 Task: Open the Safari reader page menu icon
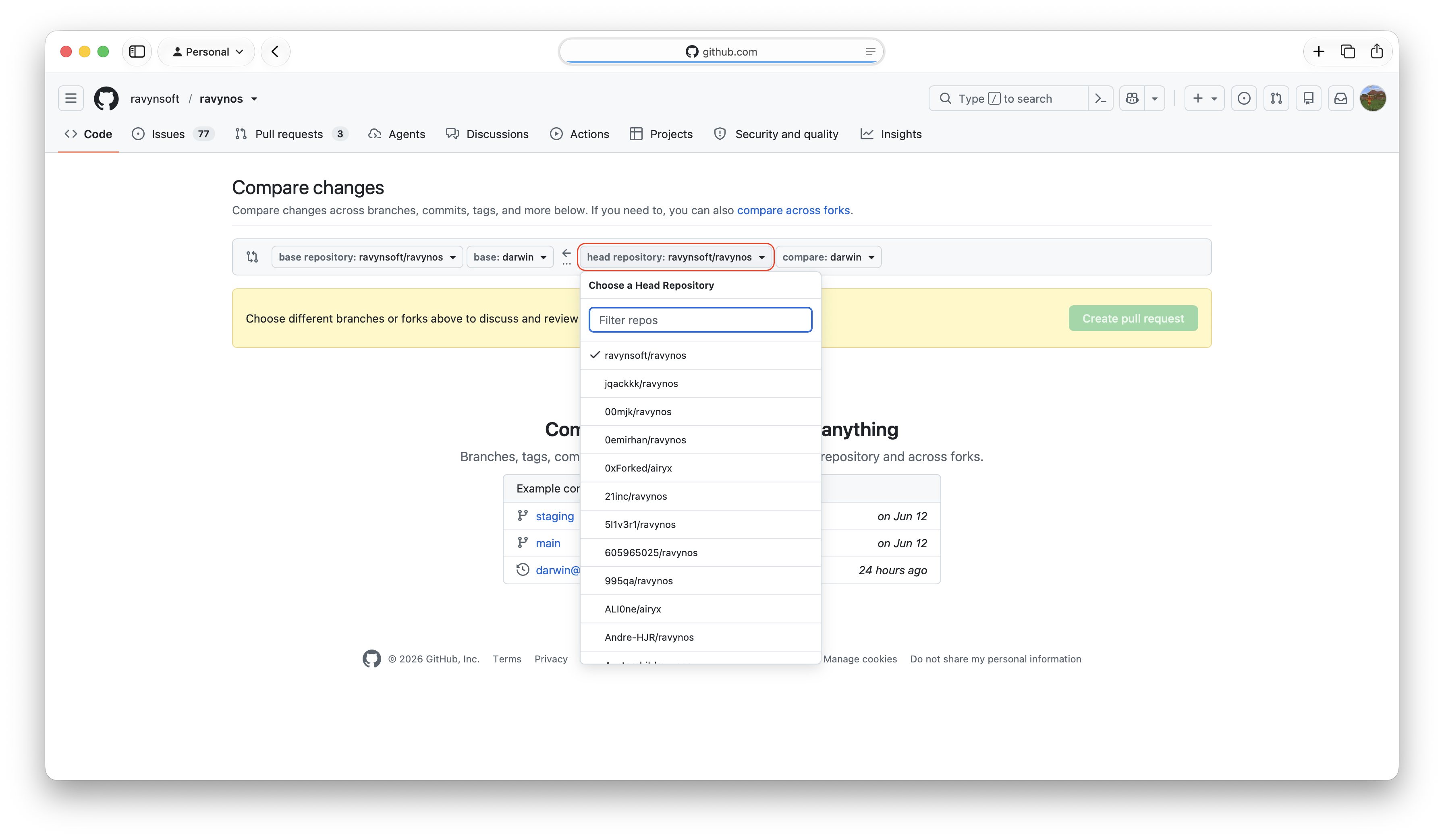870,52
